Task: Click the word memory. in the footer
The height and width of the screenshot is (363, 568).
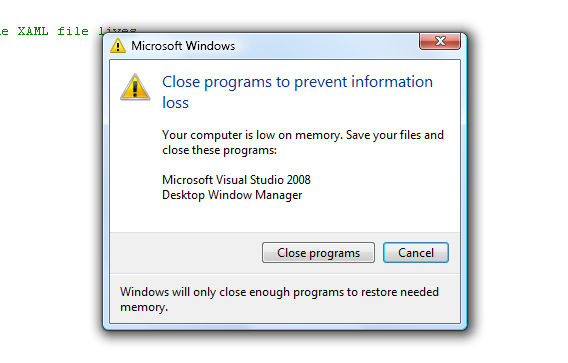Action: (x=144, y=307)
